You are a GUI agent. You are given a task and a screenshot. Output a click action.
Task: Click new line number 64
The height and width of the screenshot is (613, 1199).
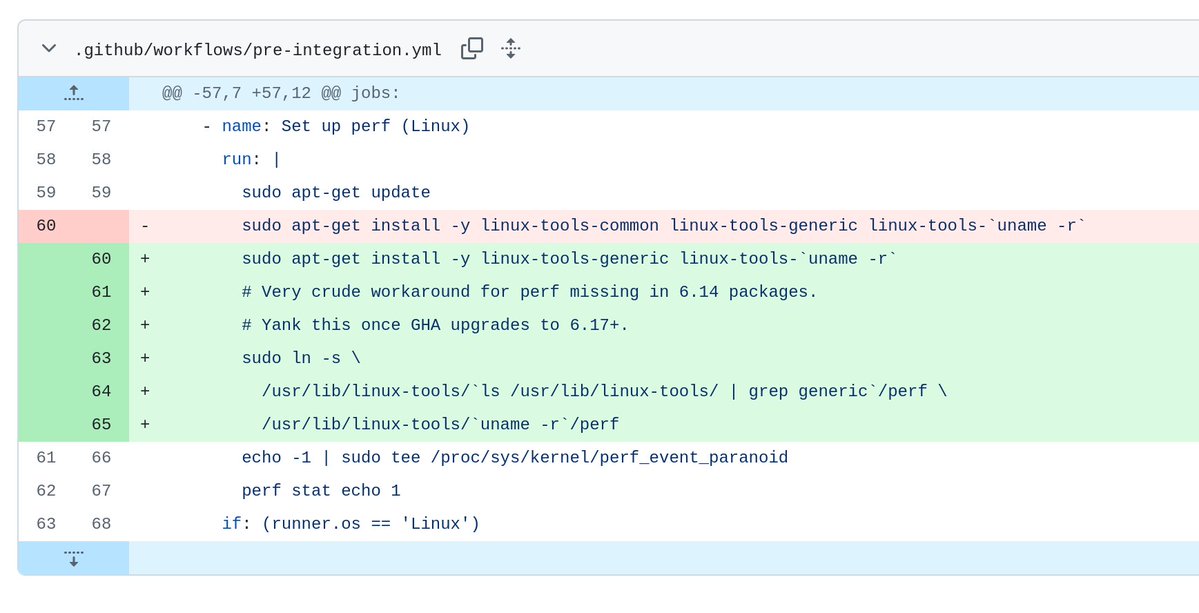101,391
